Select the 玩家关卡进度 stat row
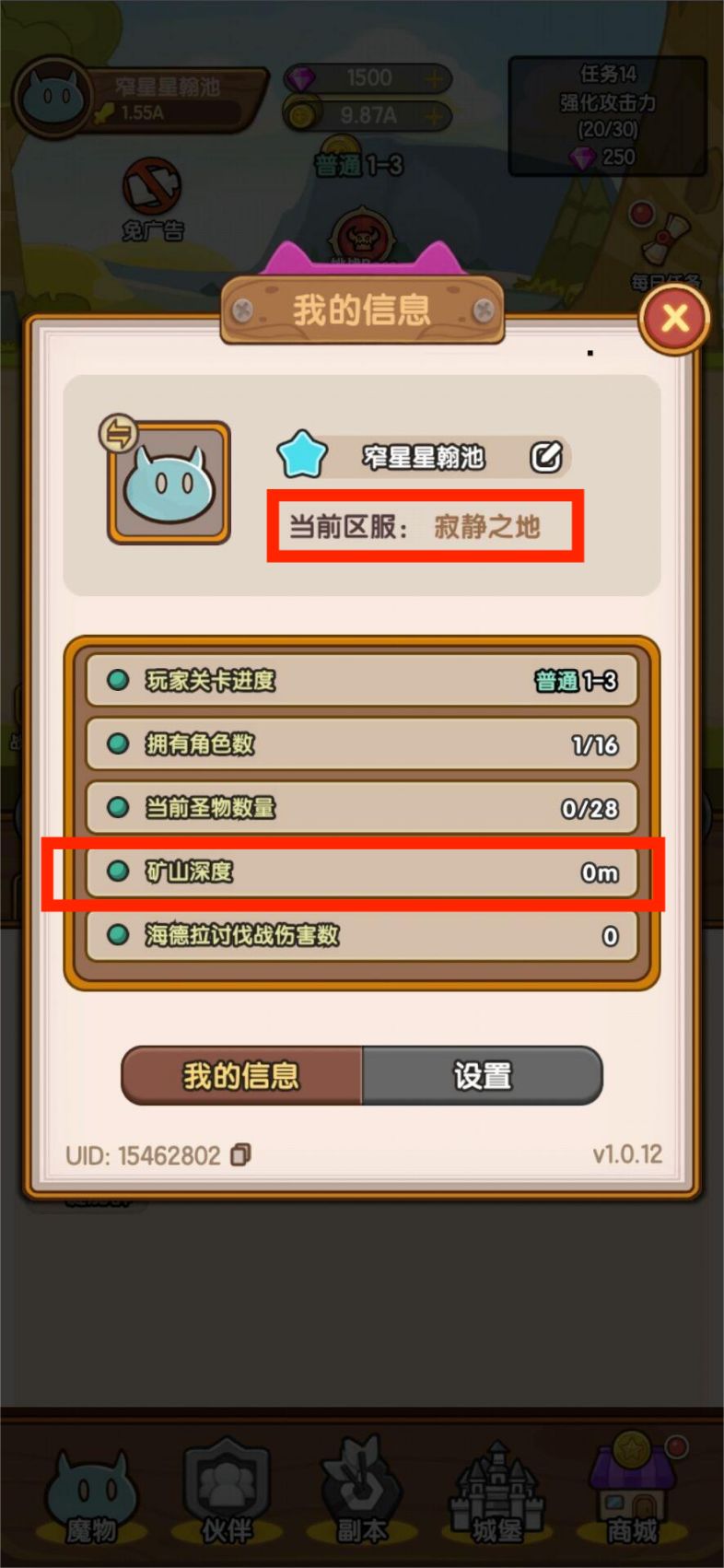 tap(362, 681)
